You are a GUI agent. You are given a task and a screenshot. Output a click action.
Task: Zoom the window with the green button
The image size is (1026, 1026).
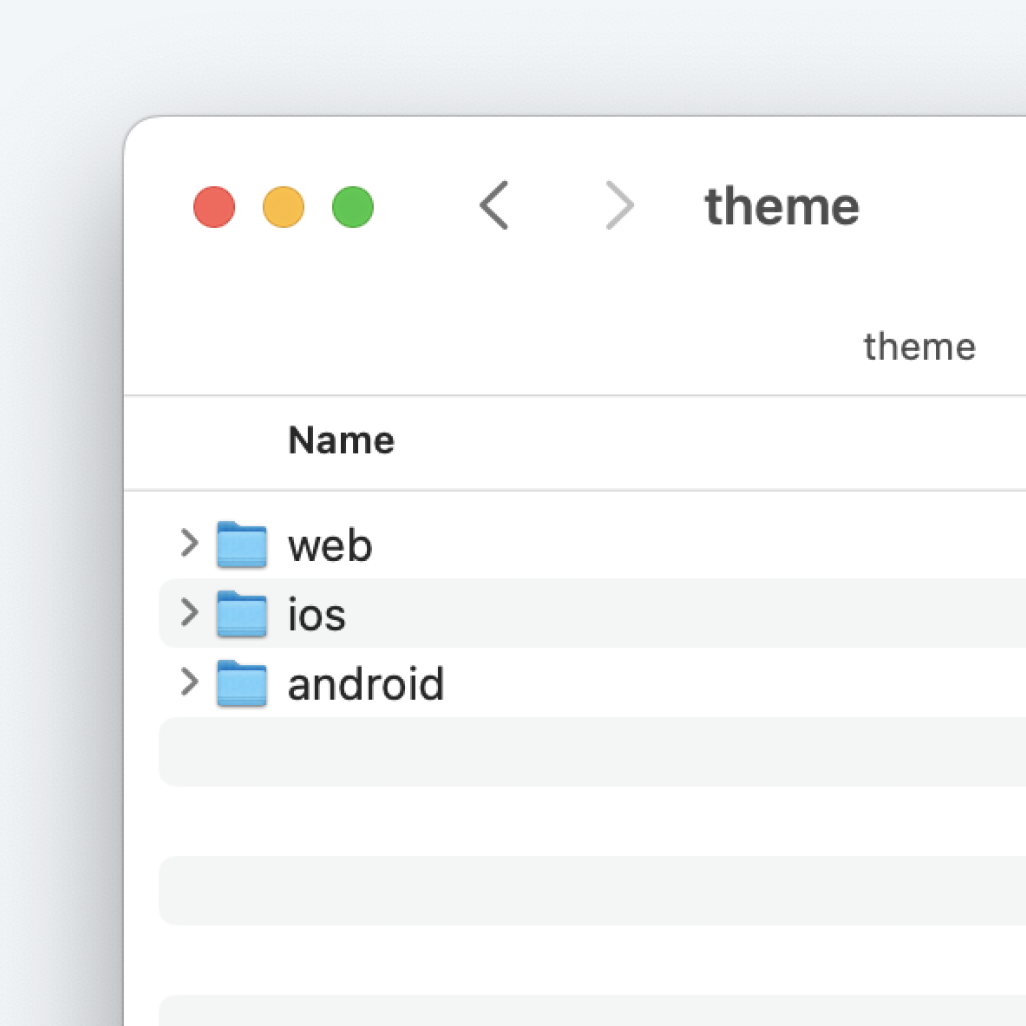[x=353, y=208]
